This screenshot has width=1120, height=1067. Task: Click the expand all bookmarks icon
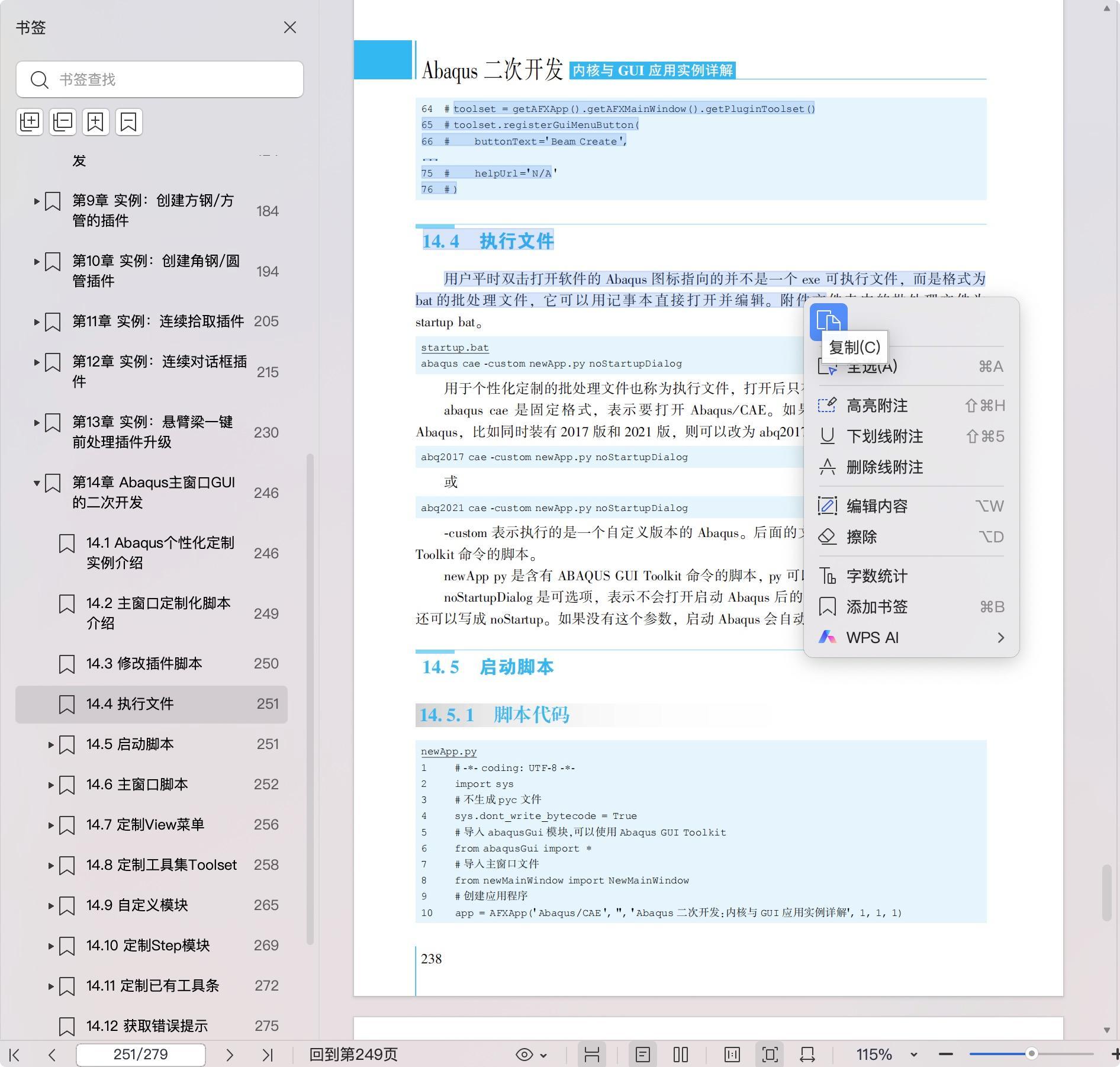30,122
